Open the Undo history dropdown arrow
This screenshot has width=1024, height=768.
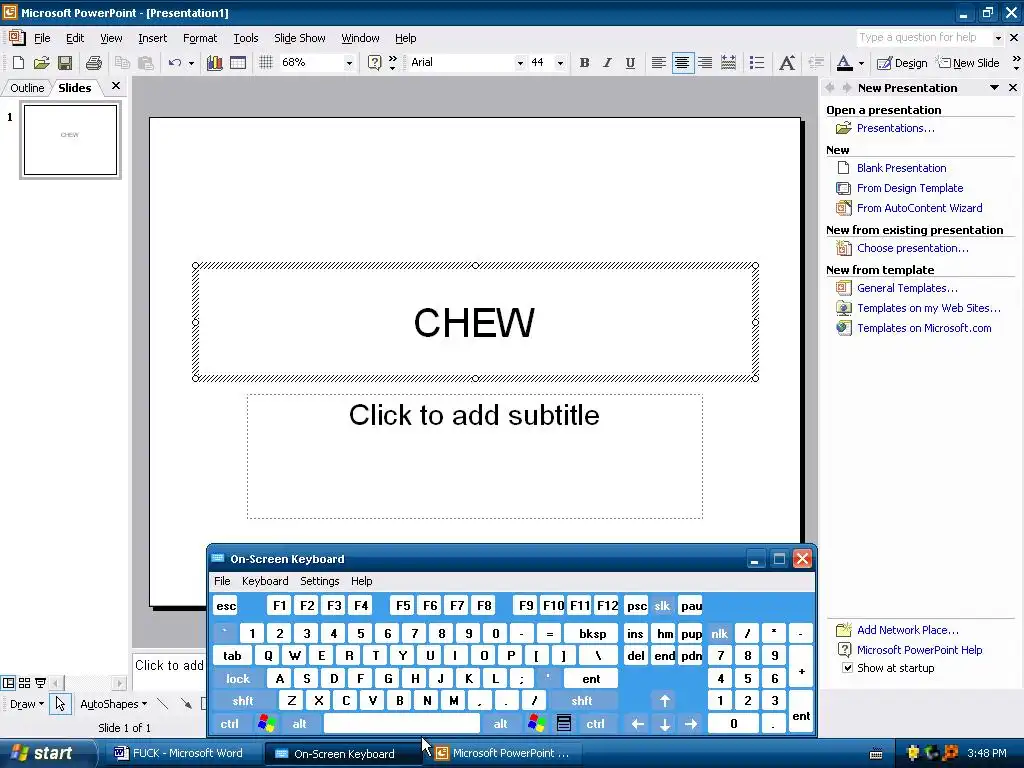(x=191, y=63)
